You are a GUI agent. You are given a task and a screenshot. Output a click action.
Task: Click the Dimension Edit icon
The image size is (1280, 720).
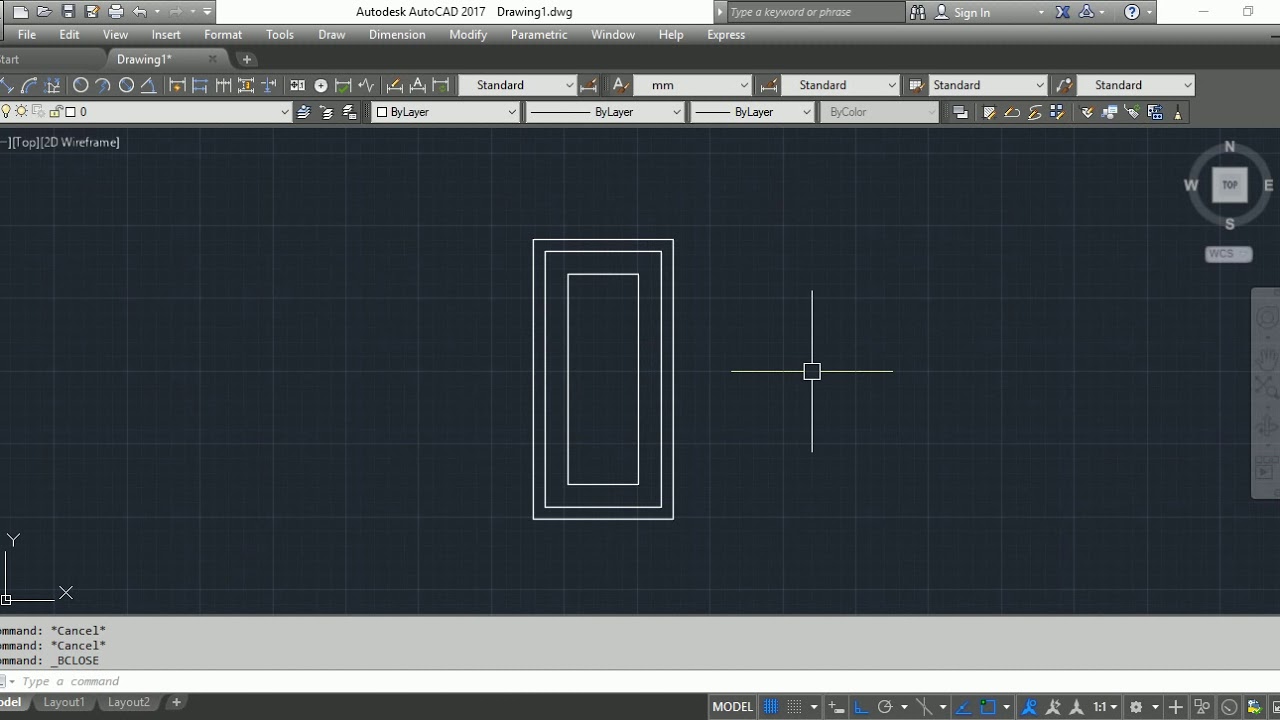coord(394,85)
